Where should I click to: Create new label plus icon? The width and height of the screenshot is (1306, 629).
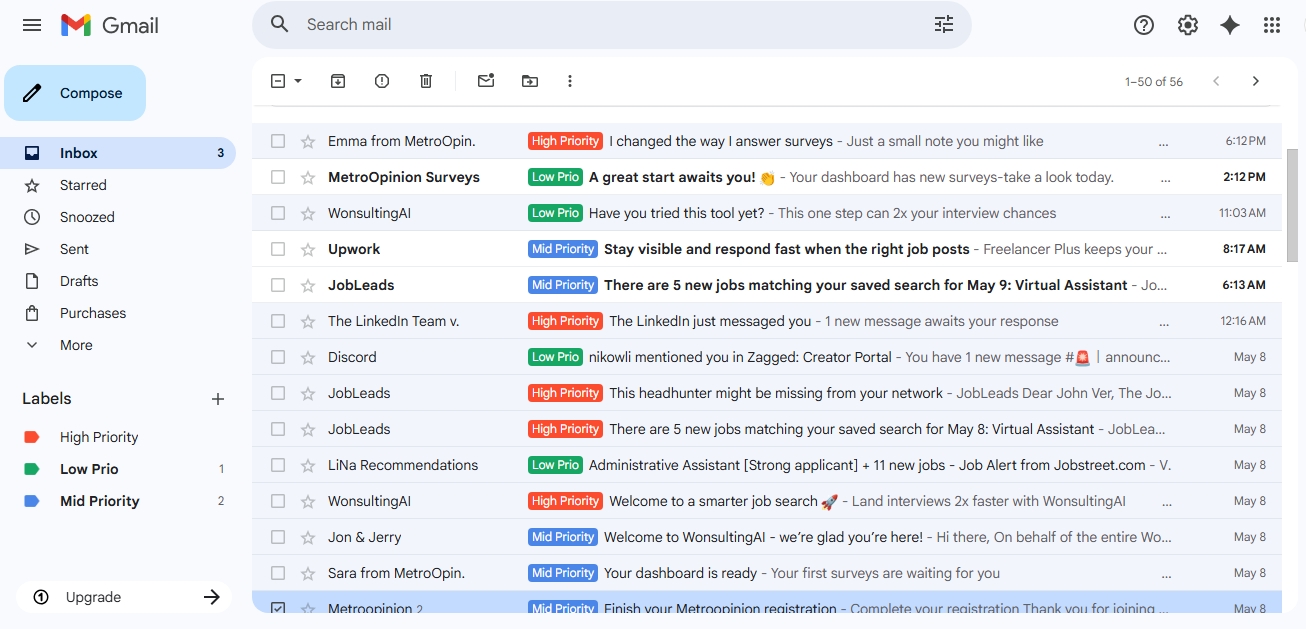218,399
